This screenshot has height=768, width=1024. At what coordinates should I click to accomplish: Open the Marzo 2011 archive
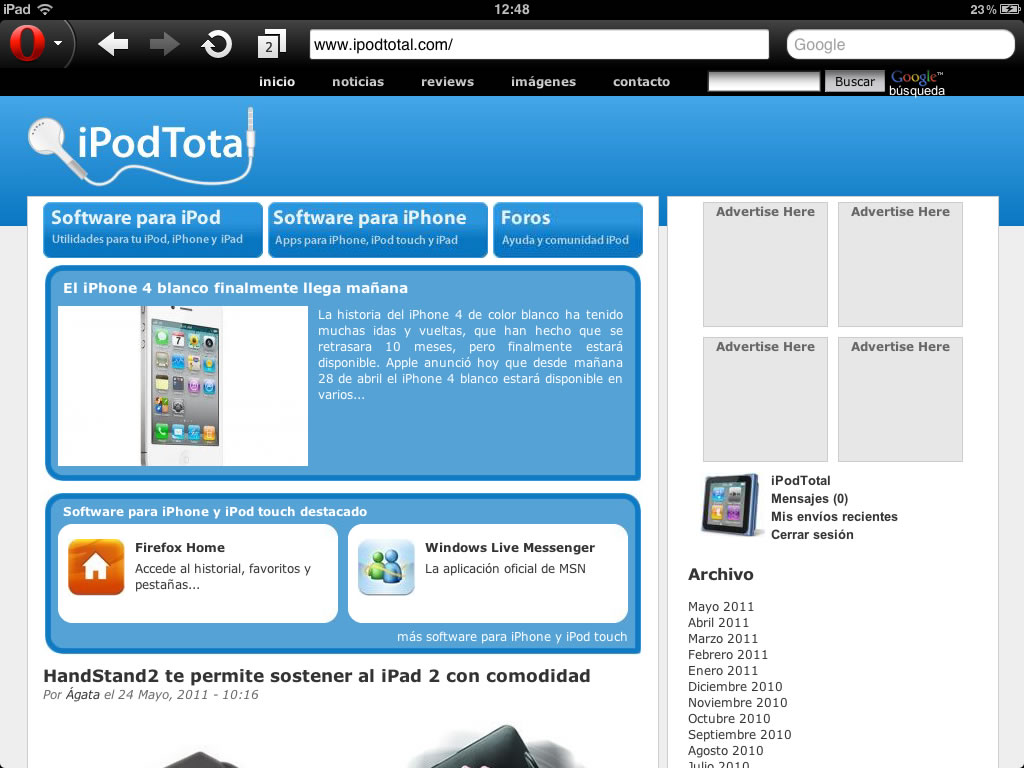click(x=723, y=639)
